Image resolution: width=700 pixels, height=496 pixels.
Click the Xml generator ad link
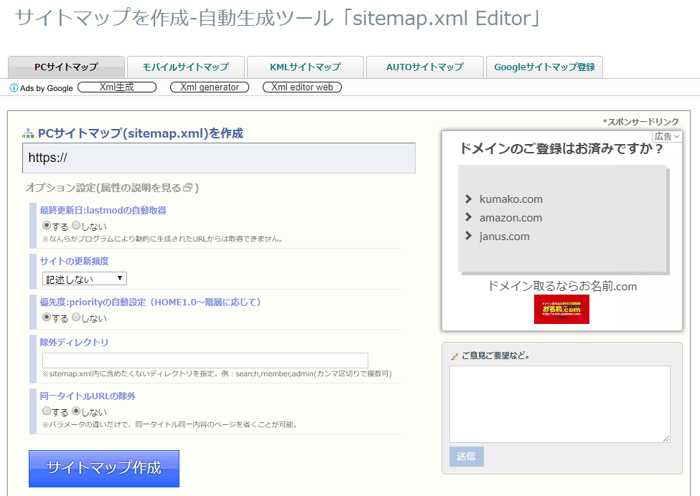[x=209, y=87]
